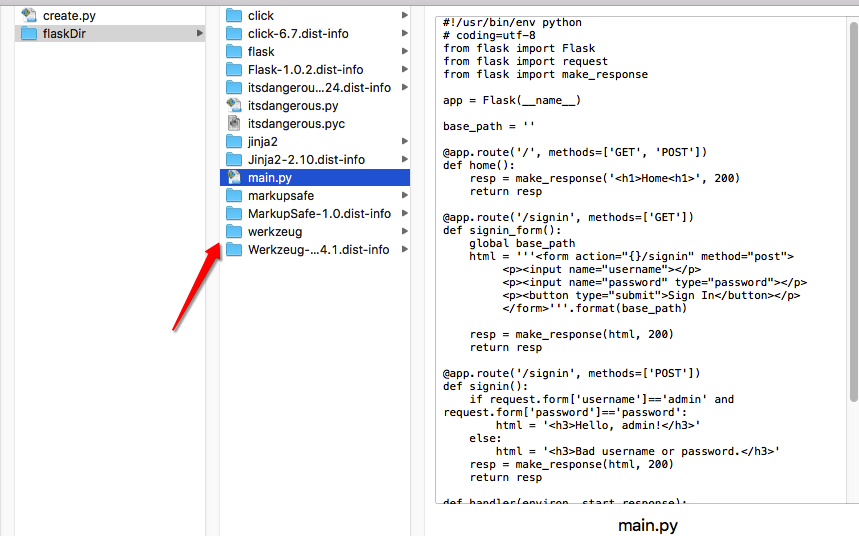The height and width of the screenshot is (536, 859).
Task: Click the create.py file icon
Action: (28, 15)
